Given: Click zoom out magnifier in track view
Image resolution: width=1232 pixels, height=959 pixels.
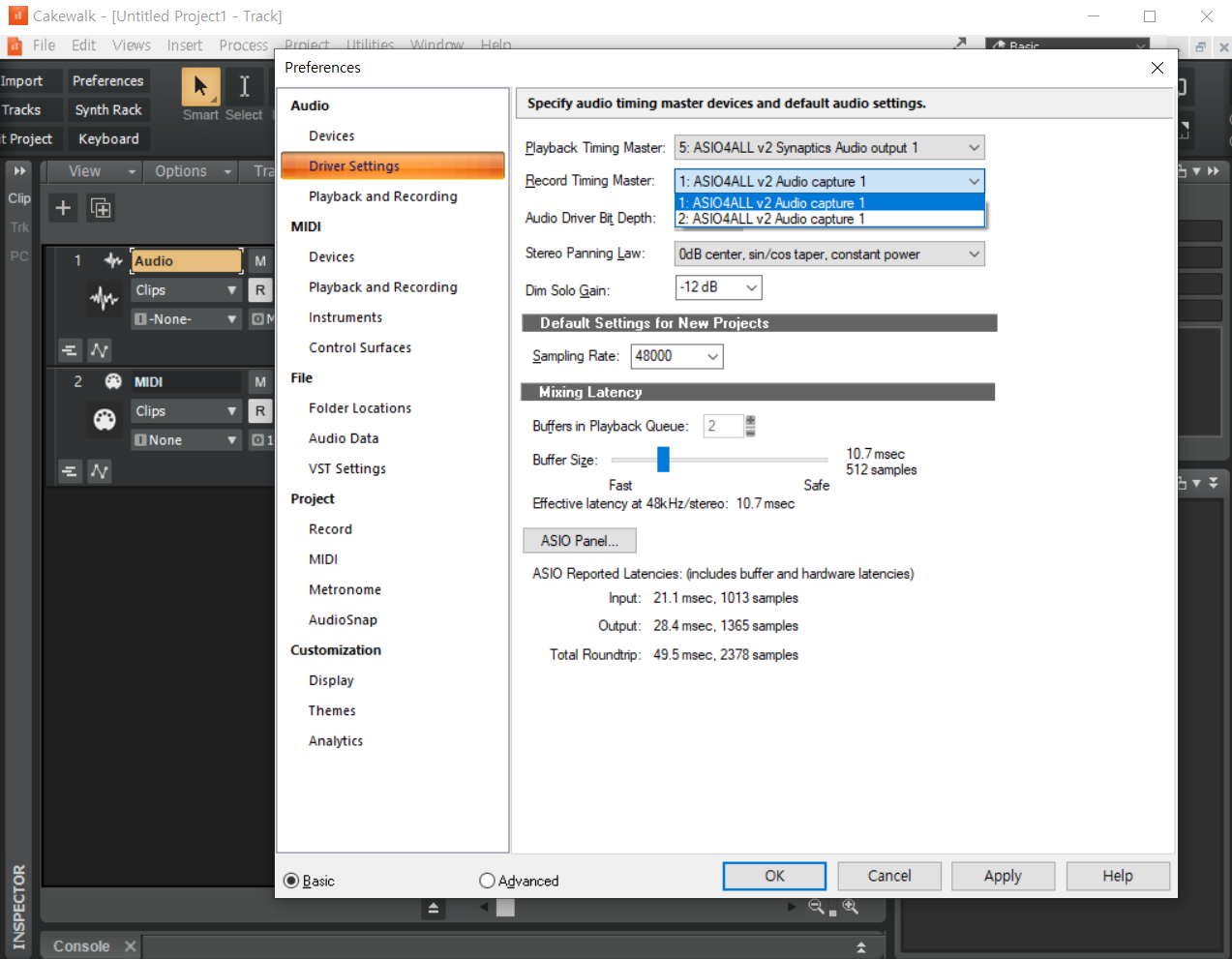Looking at the screenshot, I should [819, 908].
